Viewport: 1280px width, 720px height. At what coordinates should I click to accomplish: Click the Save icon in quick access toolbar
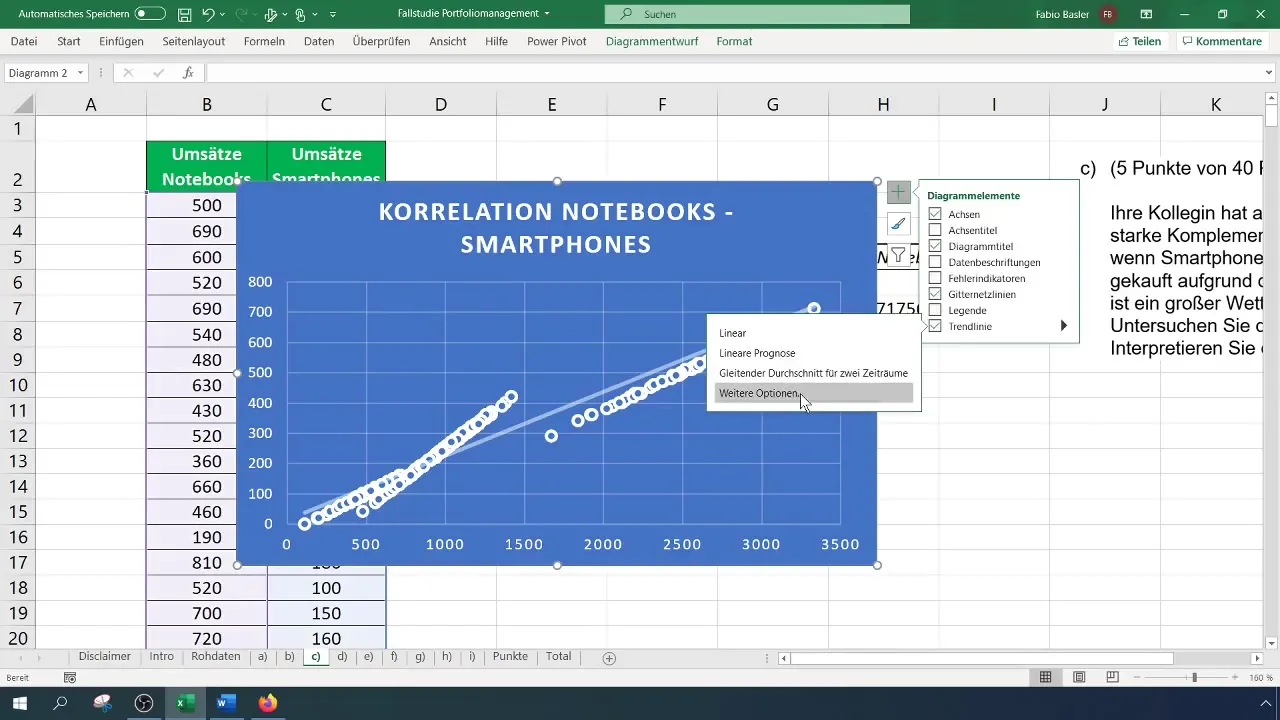tap(184, 15)
